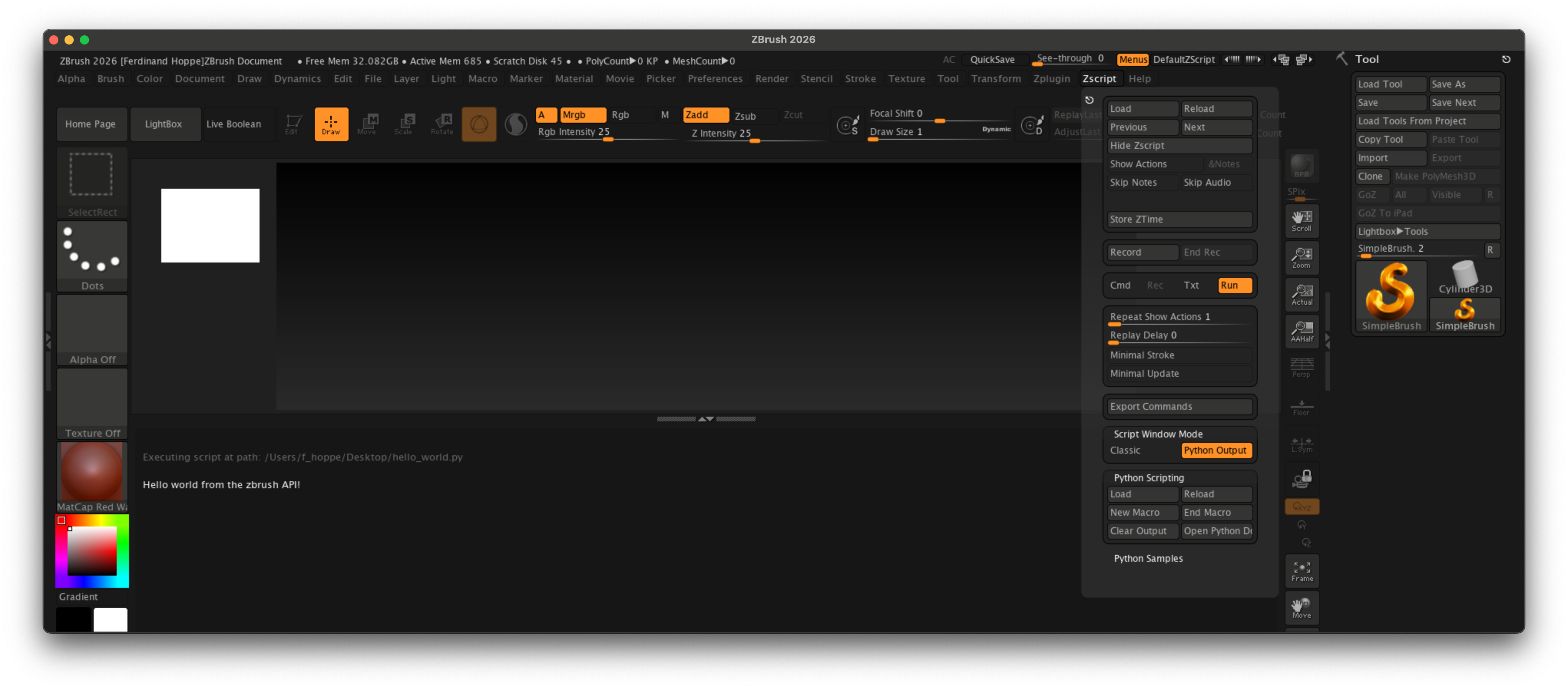Click the Zoom canvas icon

[1302, 257]
